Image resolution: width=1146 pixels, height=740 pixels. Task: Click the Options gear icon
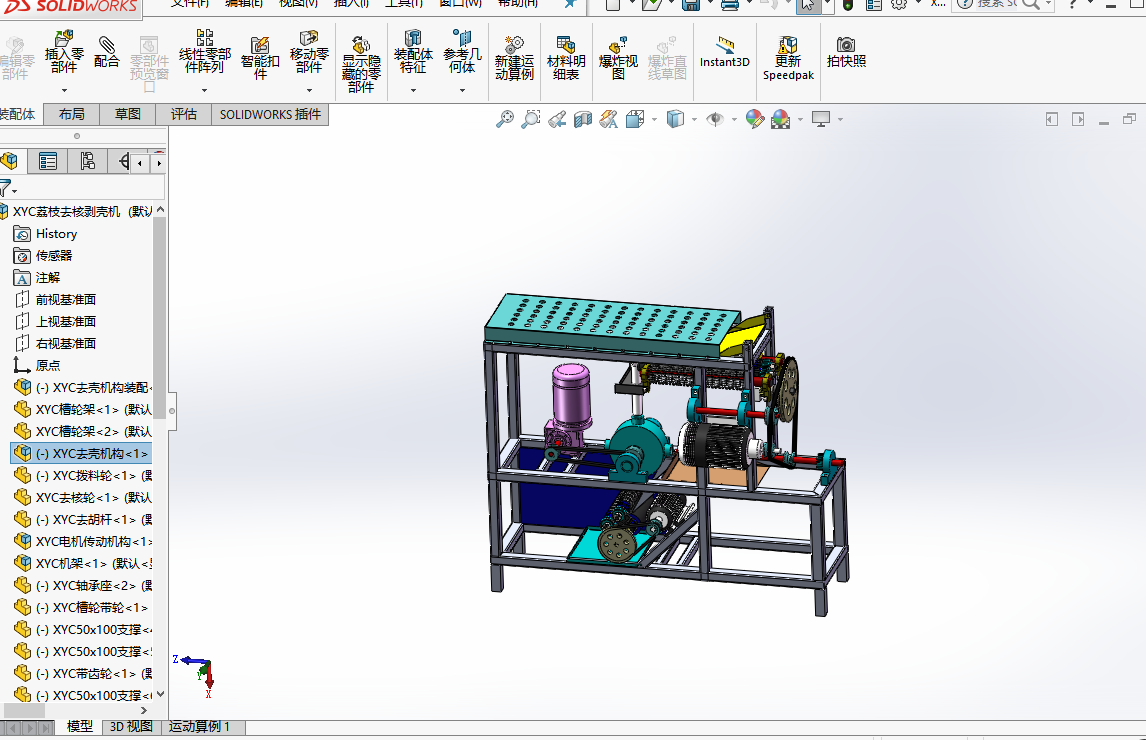tap(899, 4)
